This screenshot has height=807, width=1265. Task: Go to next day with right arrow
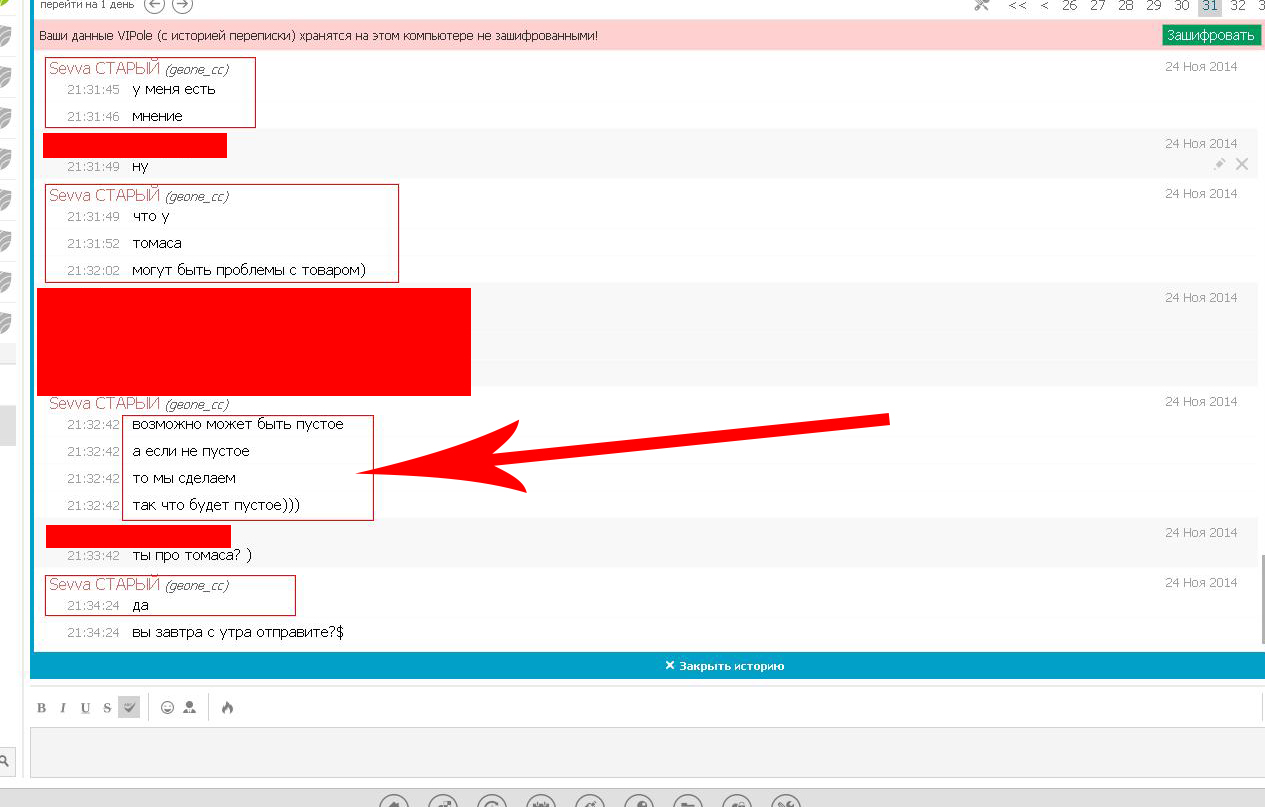tap(182, 5)
